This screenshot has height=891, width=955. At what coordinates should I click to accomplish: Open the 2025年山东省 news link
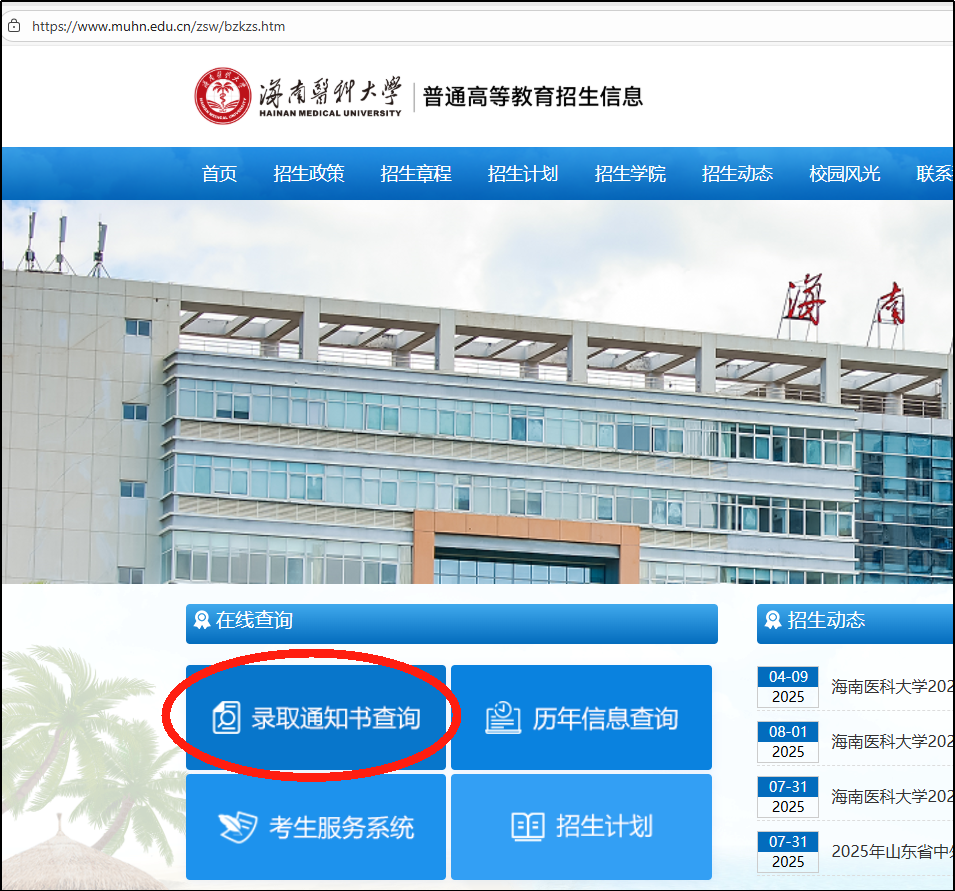[888, 850]
